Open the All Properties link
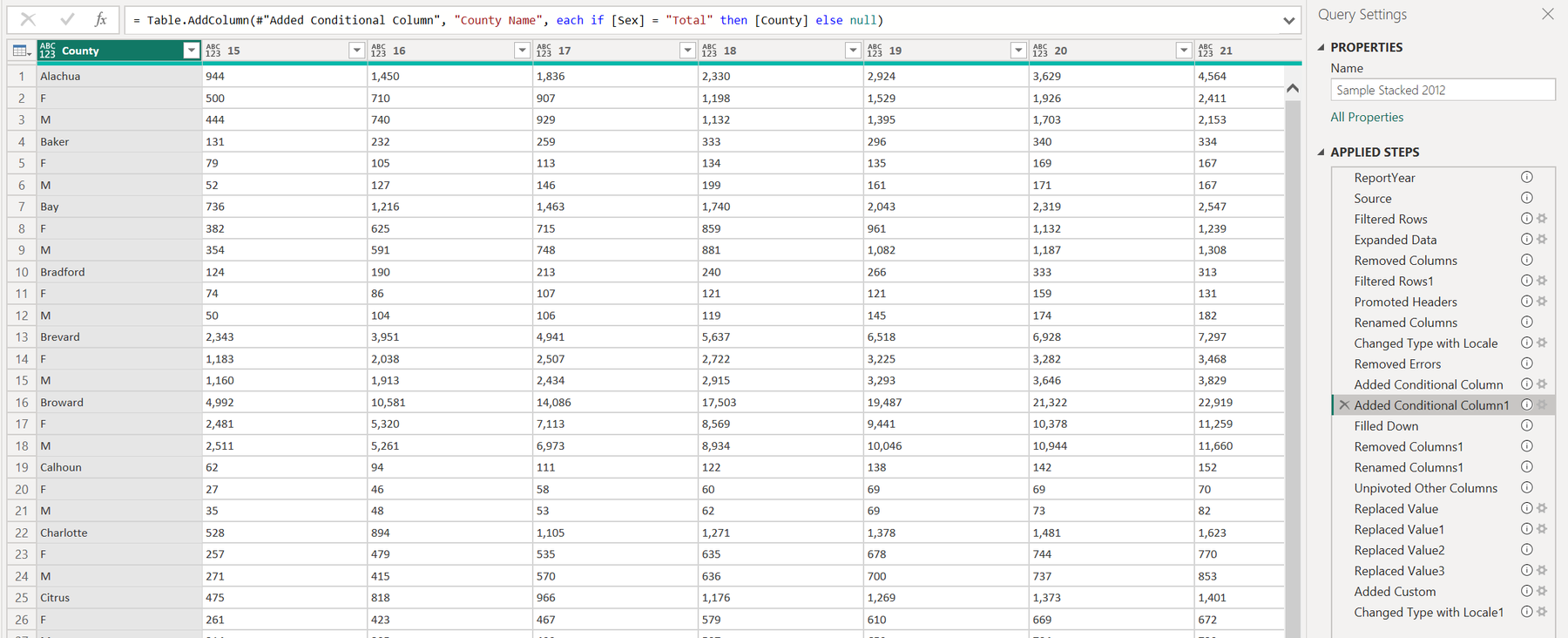This screenshot has width=1568, height=638. 1367,117
